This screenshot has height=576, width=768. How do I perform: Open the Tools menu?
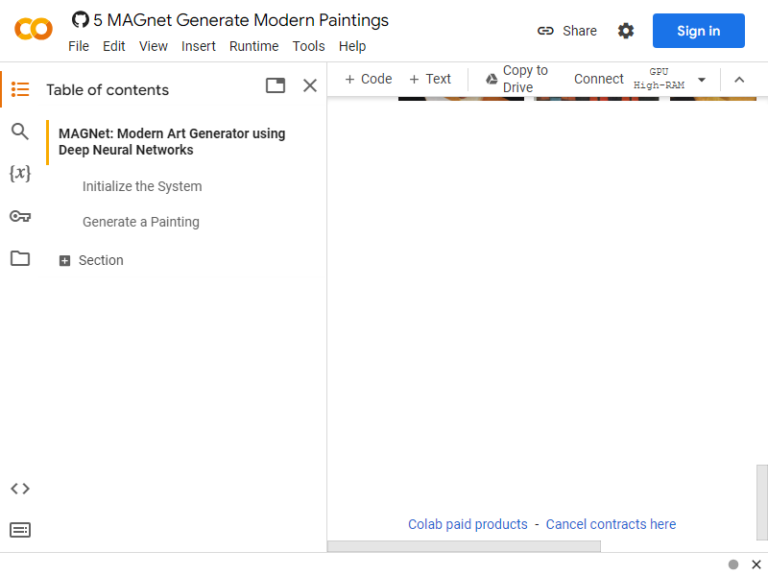click(309, 46)
